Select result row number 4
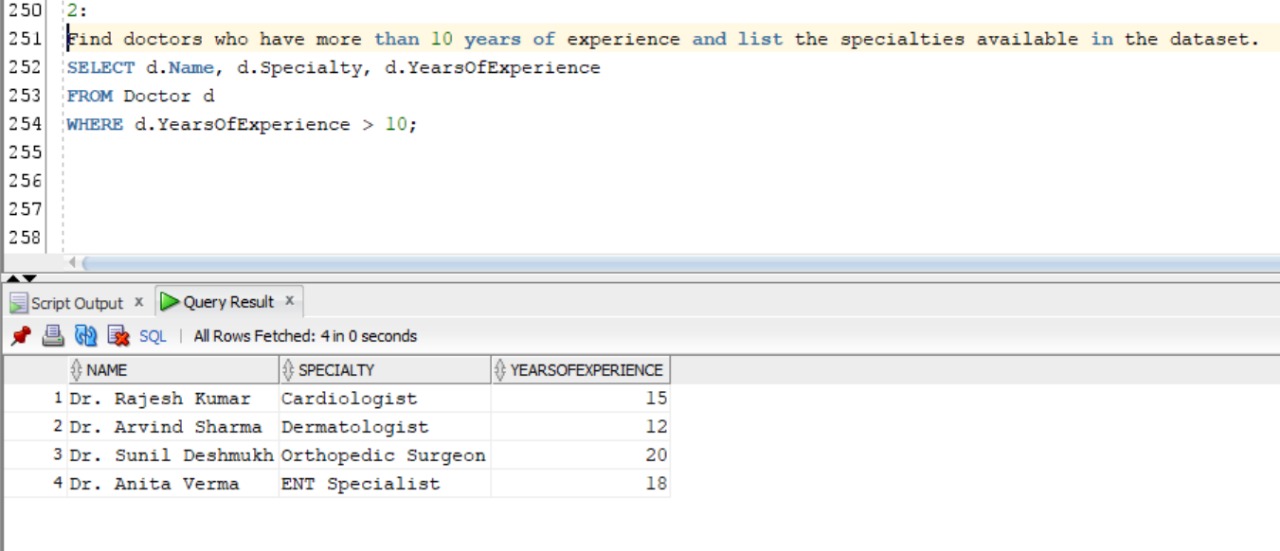 point(58,483)
